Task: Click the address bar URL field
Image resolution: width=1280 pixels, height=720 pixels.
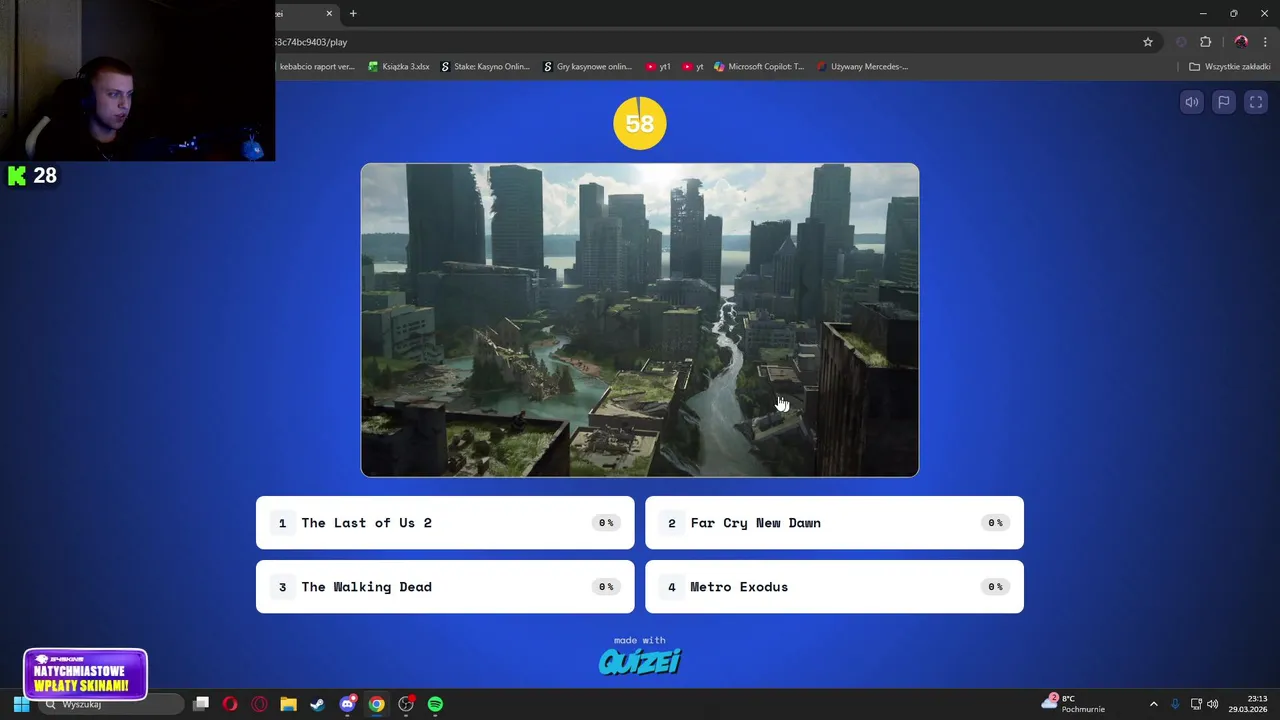Action: 700,42
